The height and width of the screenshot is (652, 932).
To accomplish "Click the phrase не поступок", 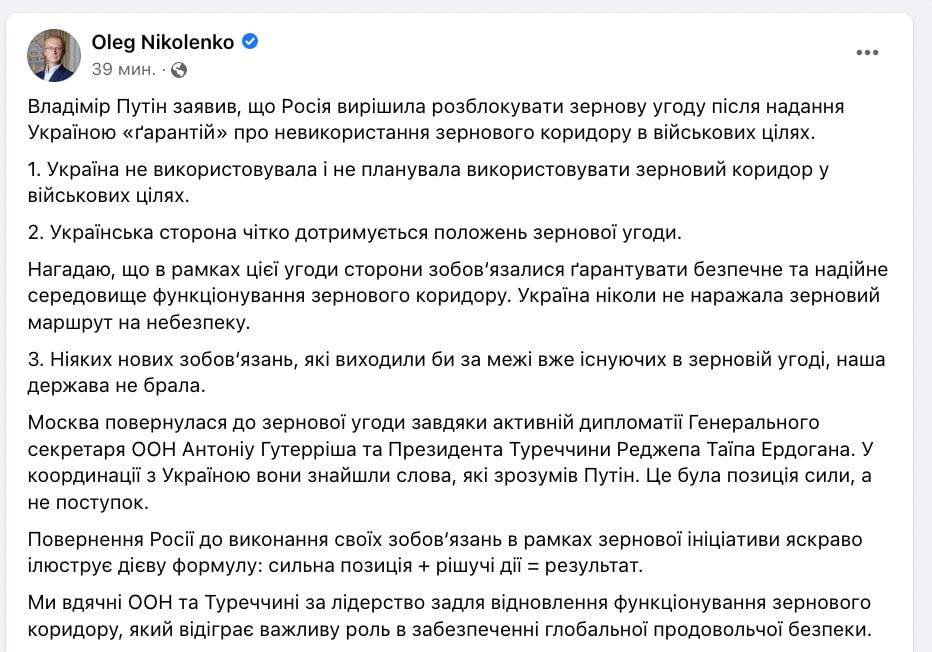I will (x=87, y=502).
